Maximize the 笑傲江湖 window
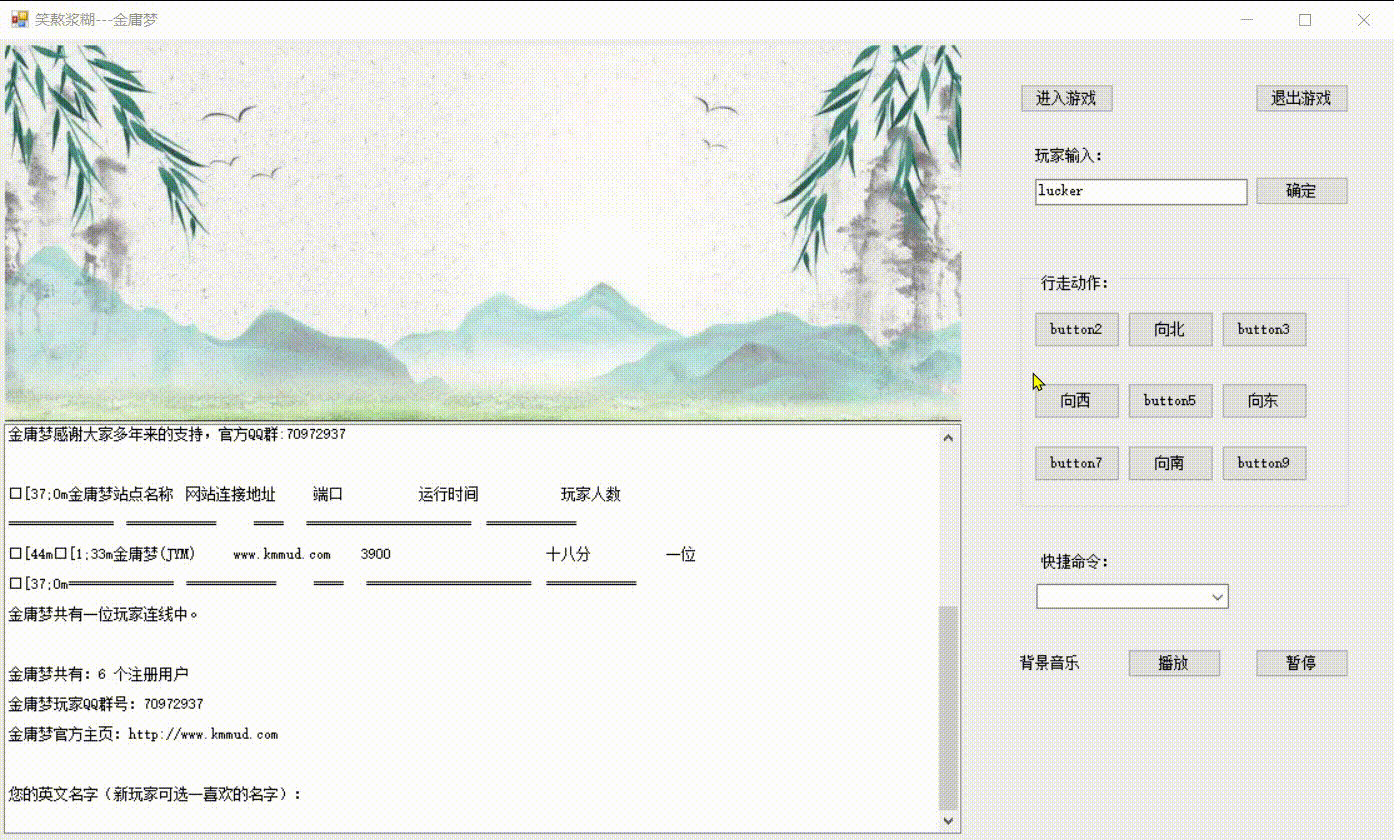 click(x=1305, y=19)
